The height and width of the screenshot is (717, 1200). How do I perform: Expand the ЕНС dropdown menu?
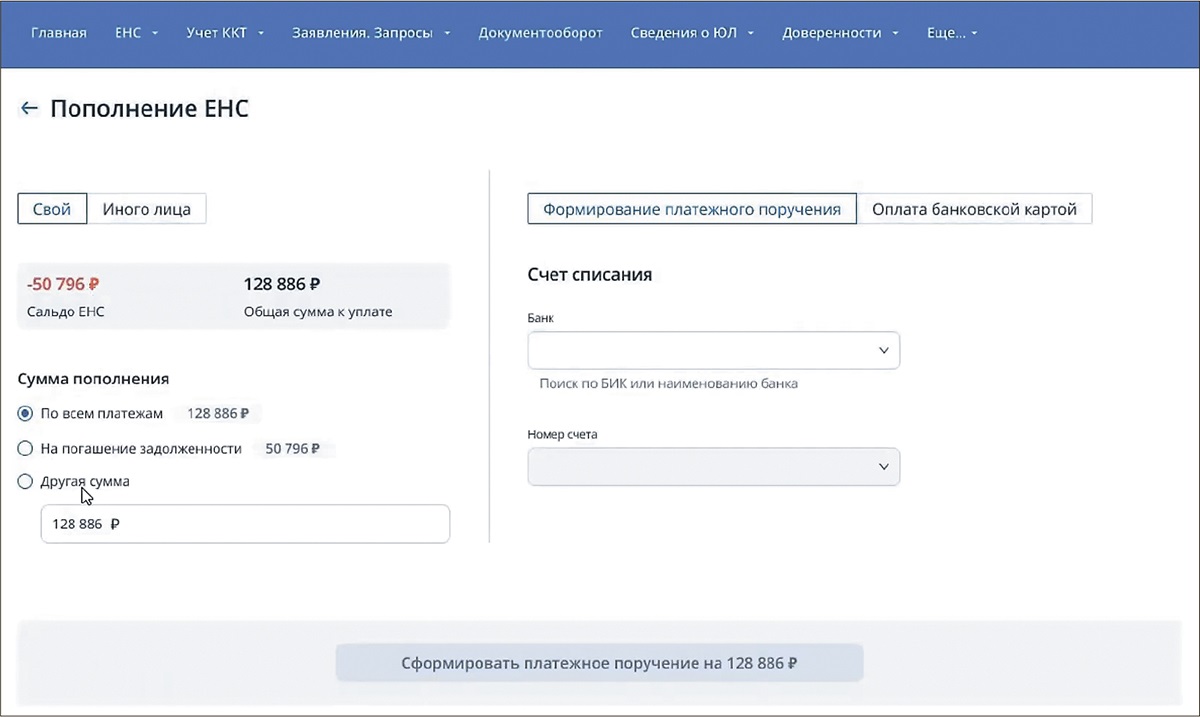(136, 33)
